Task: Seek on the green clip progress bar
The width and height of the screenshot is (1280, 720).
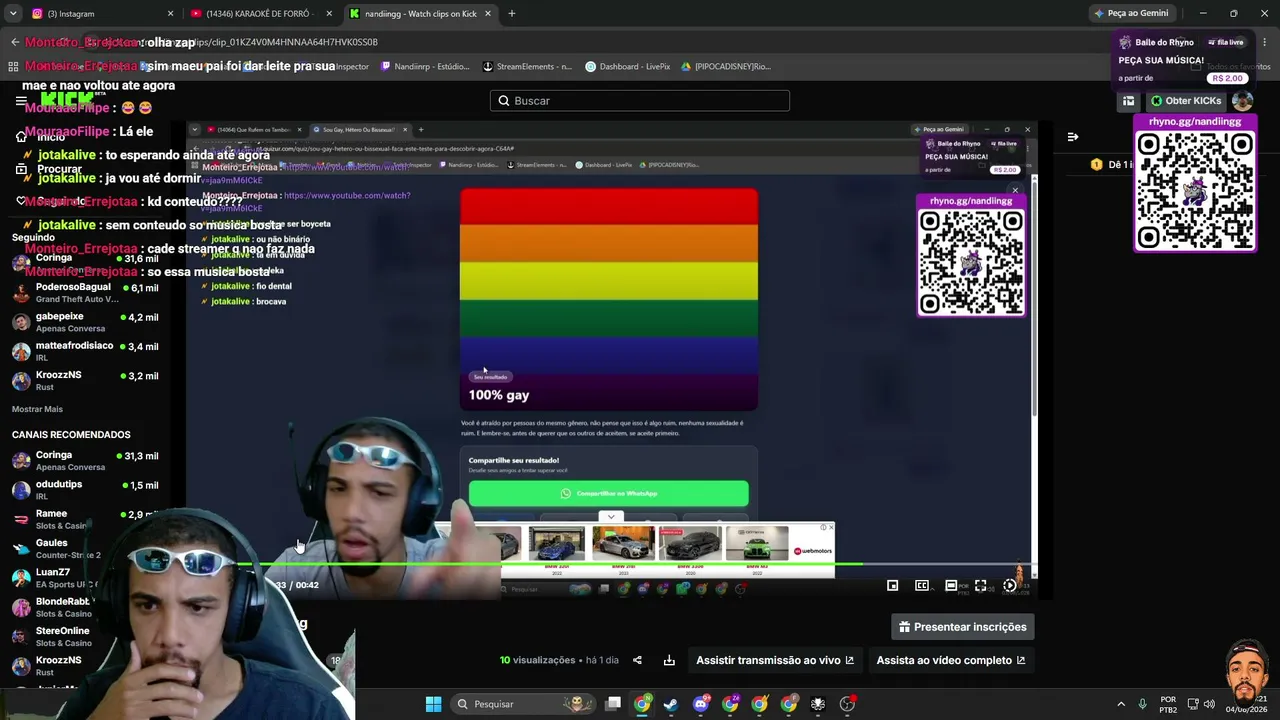Action: pyautogui.click(x=612, y=565)
